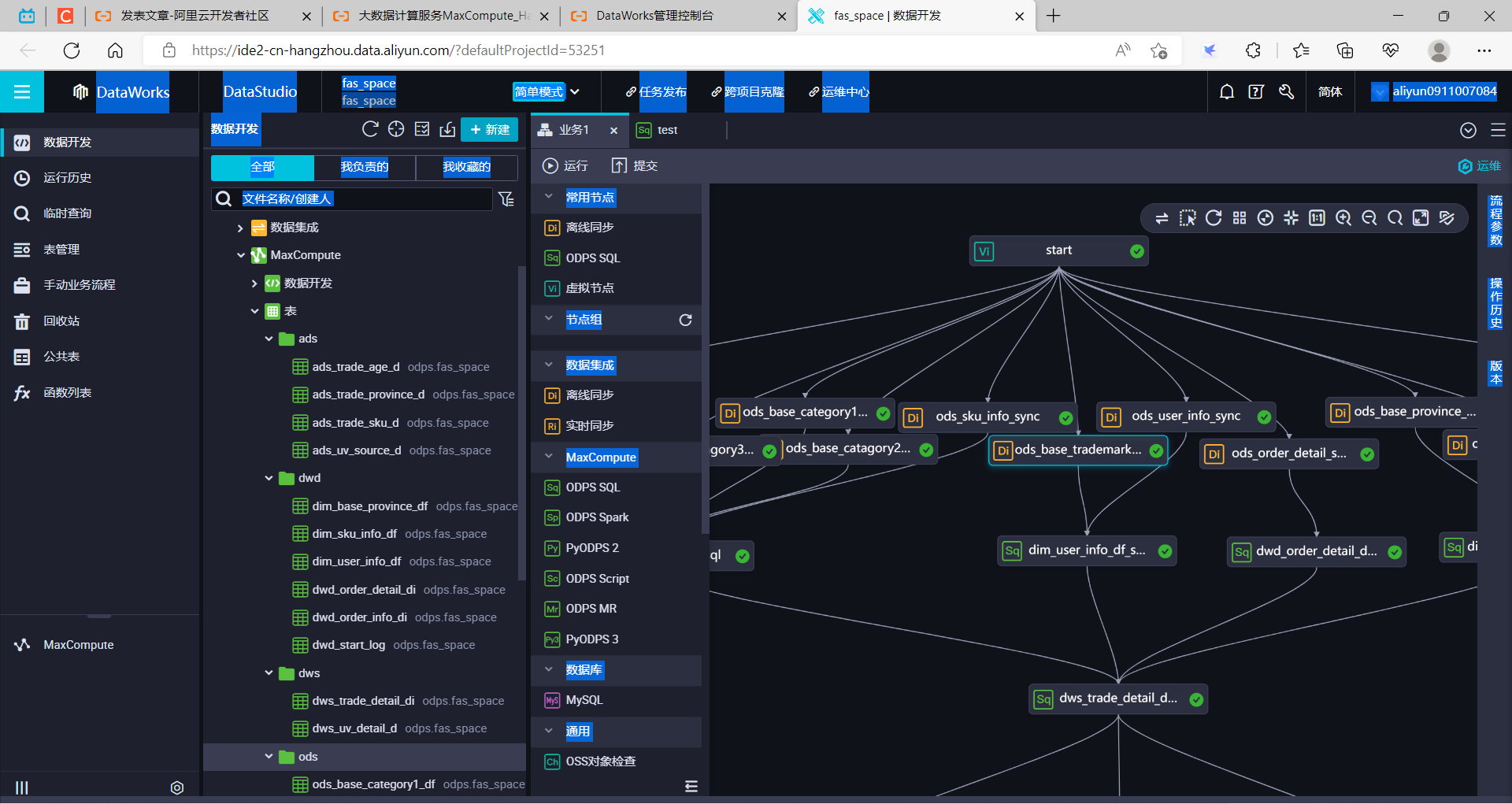Select the 我负责的 filter tab
This screenshot has width=1512, height=804.
pos(365,167)
